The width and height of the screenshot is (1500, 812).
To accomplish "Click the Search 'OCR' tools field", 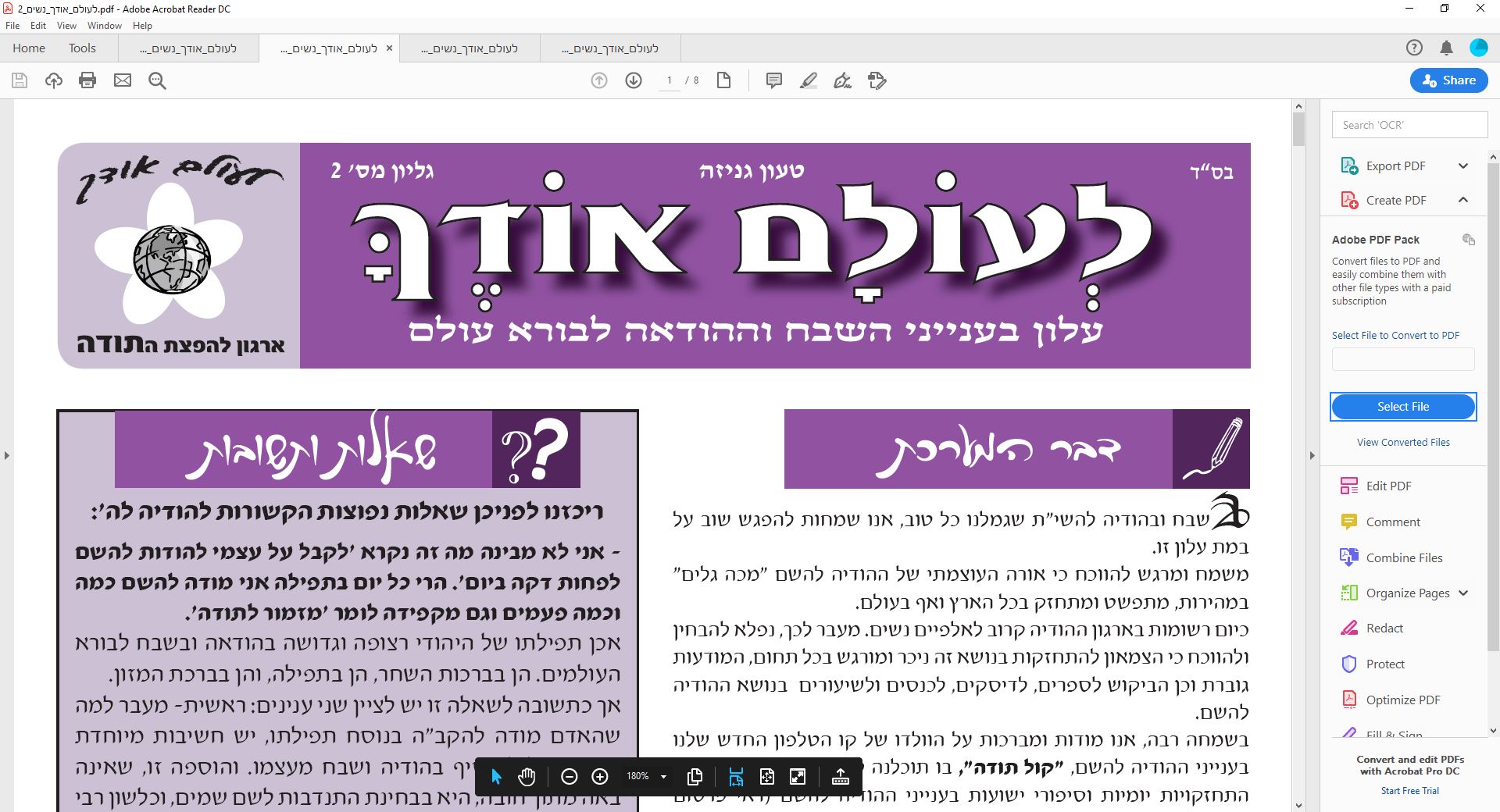I will (x=1409, y=125).
